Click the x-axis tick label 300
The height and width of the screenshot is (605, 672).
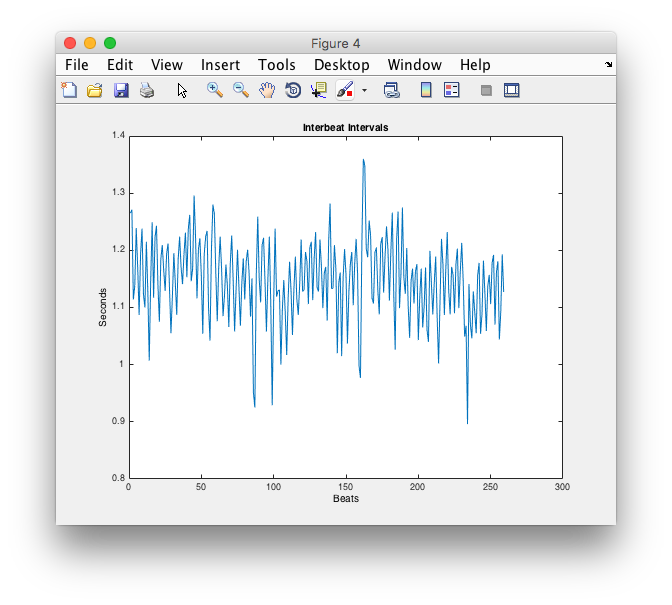[x=562, y=487]
